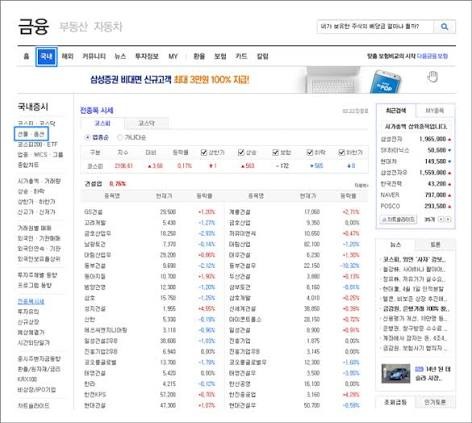
Task: Open 비상장/IPO기업 in the left sidebar
Action: point(37,390)
